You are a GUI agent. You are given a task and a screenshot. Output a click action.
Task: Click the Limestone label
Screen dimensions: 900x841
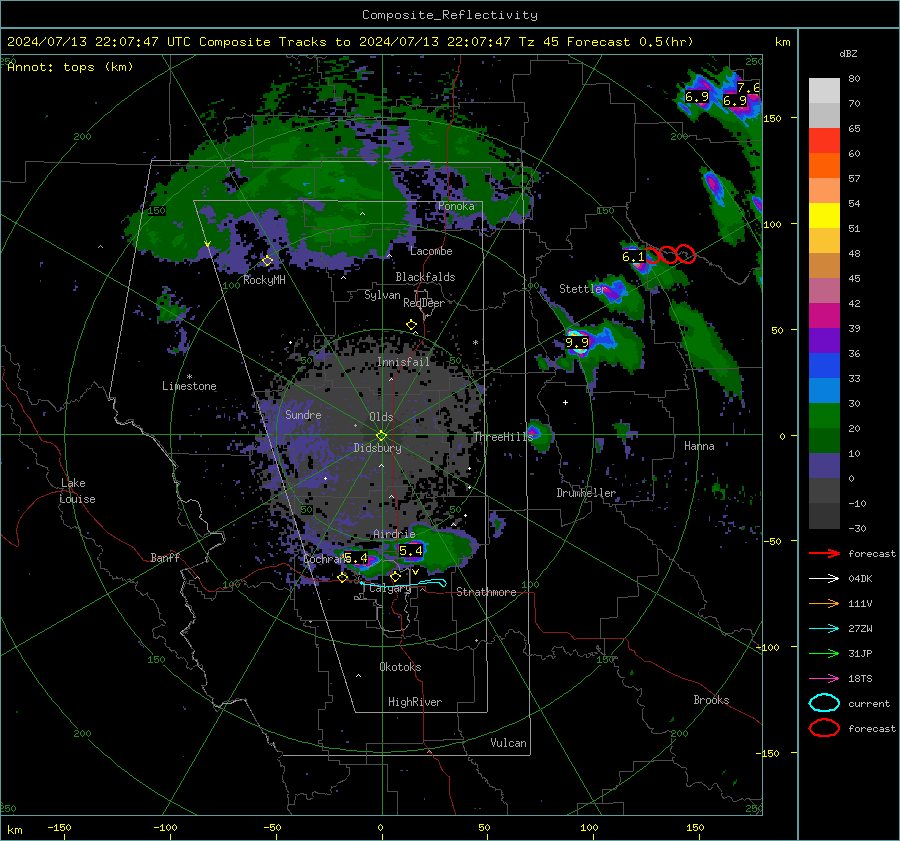coord(189,386)
